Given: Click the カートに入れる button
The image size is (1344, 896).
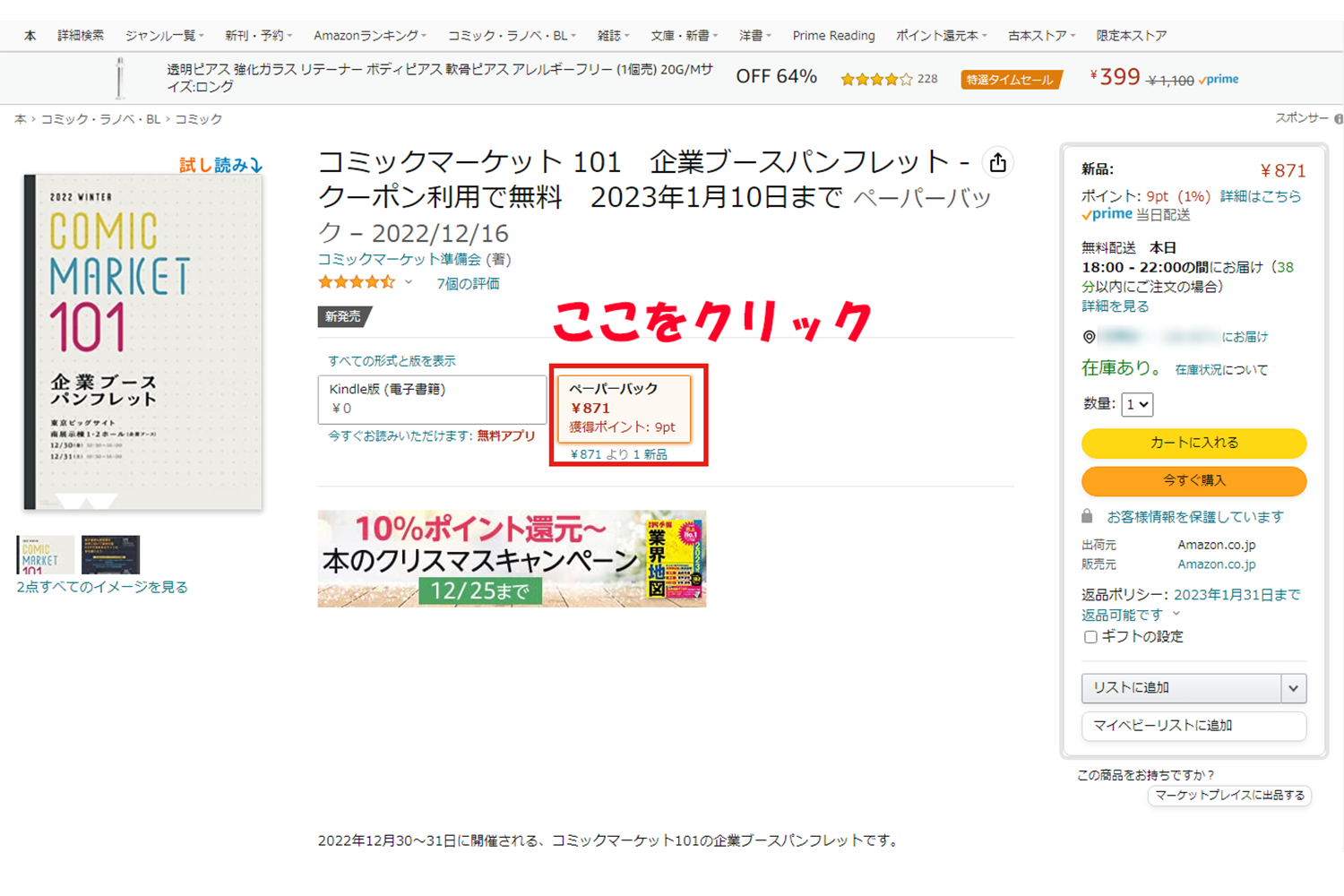Looking at the screenshot, I should point(1193,443).
